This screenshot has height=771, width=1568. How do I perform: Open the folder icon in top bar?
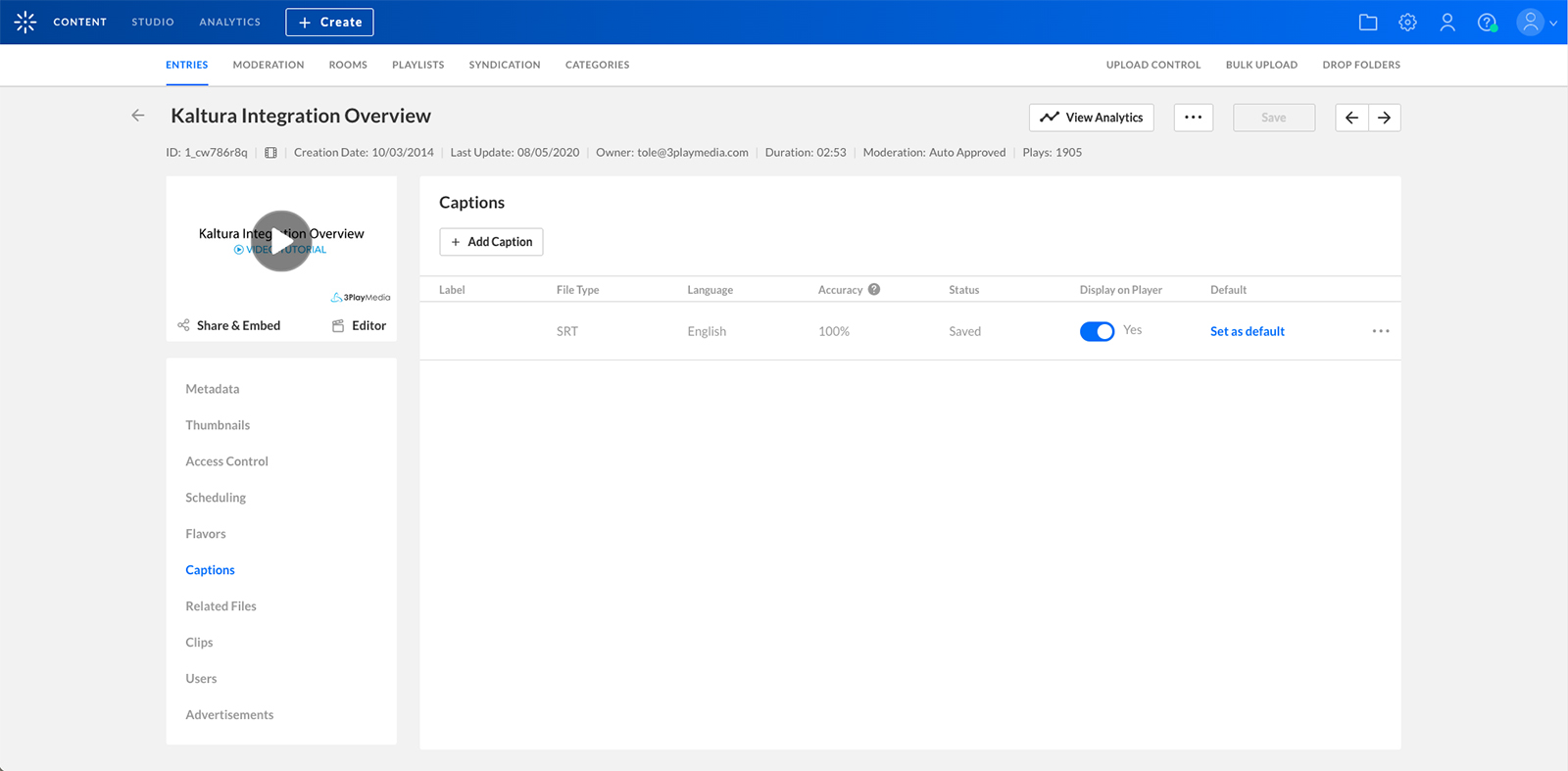click(x=1368, y=23)
